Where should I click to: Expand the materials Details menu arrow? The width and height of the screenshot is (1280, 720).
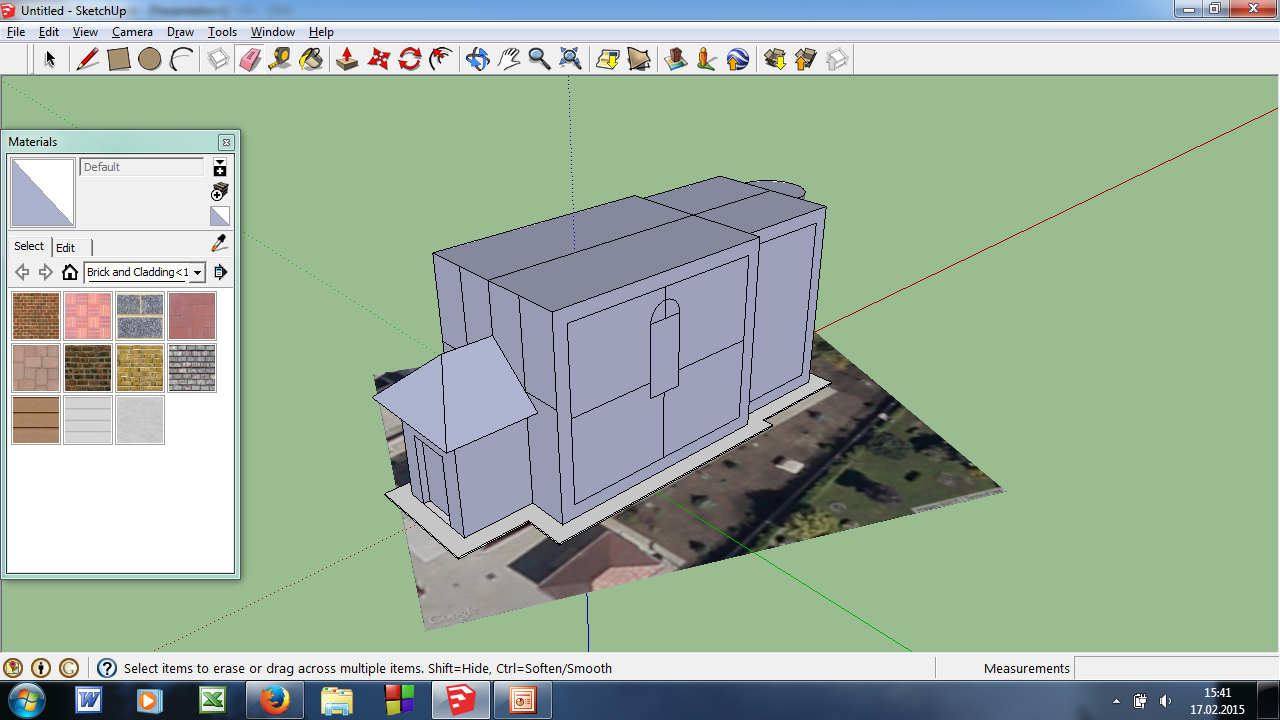pyautogui.click(x=220, y=272)
